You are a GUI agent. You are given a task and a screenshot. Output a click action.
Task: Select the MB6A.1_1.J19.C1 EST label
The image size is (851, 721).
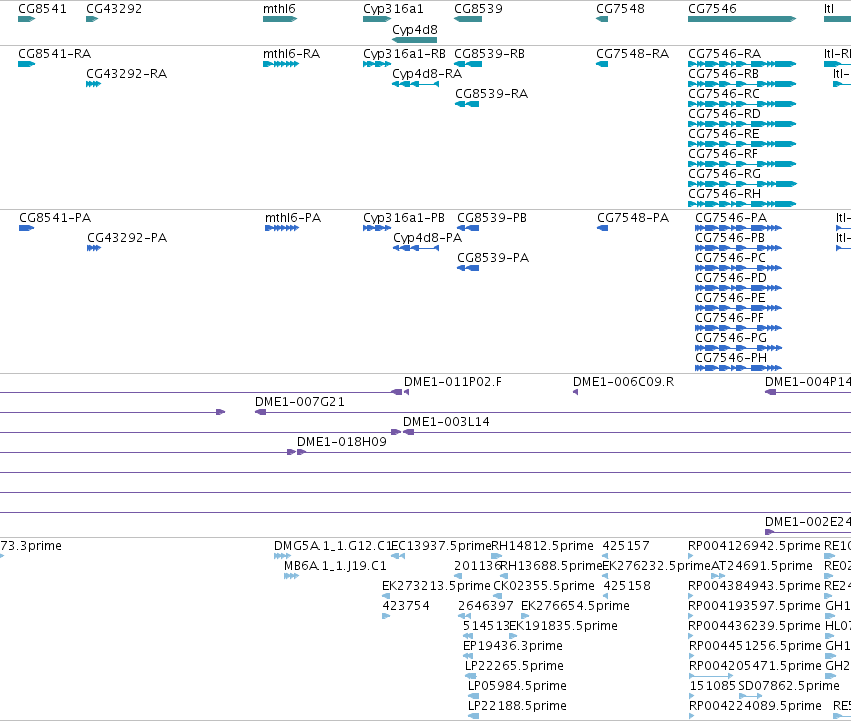coord(335,566)
